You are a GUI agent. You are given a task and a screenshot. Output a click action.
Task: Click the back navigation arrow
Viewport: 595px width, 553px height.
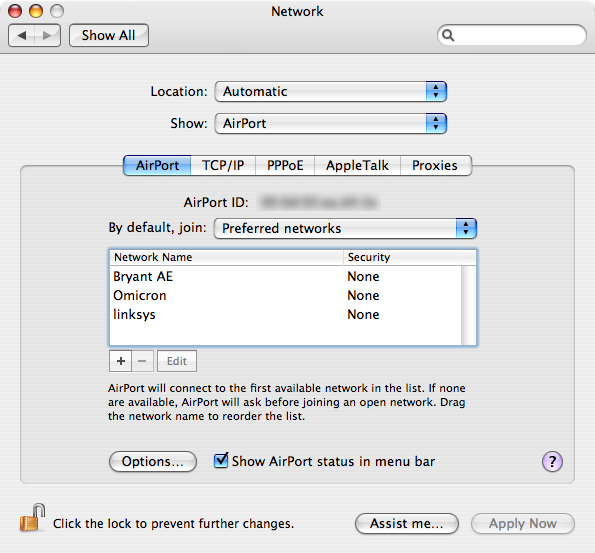[x=22, y=36]
